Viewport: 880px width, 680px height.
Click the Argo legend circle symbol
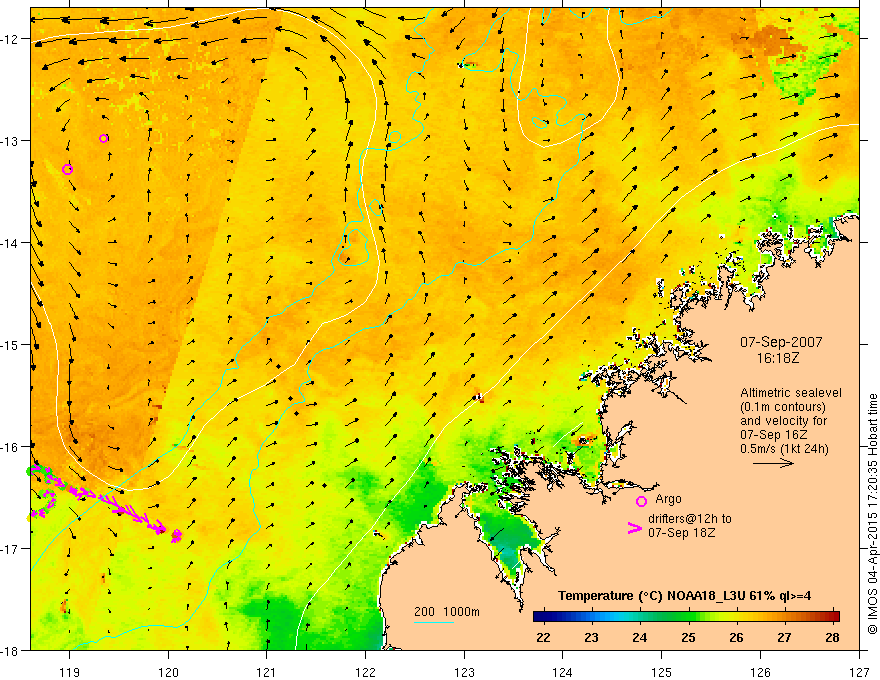coord(641,501)
